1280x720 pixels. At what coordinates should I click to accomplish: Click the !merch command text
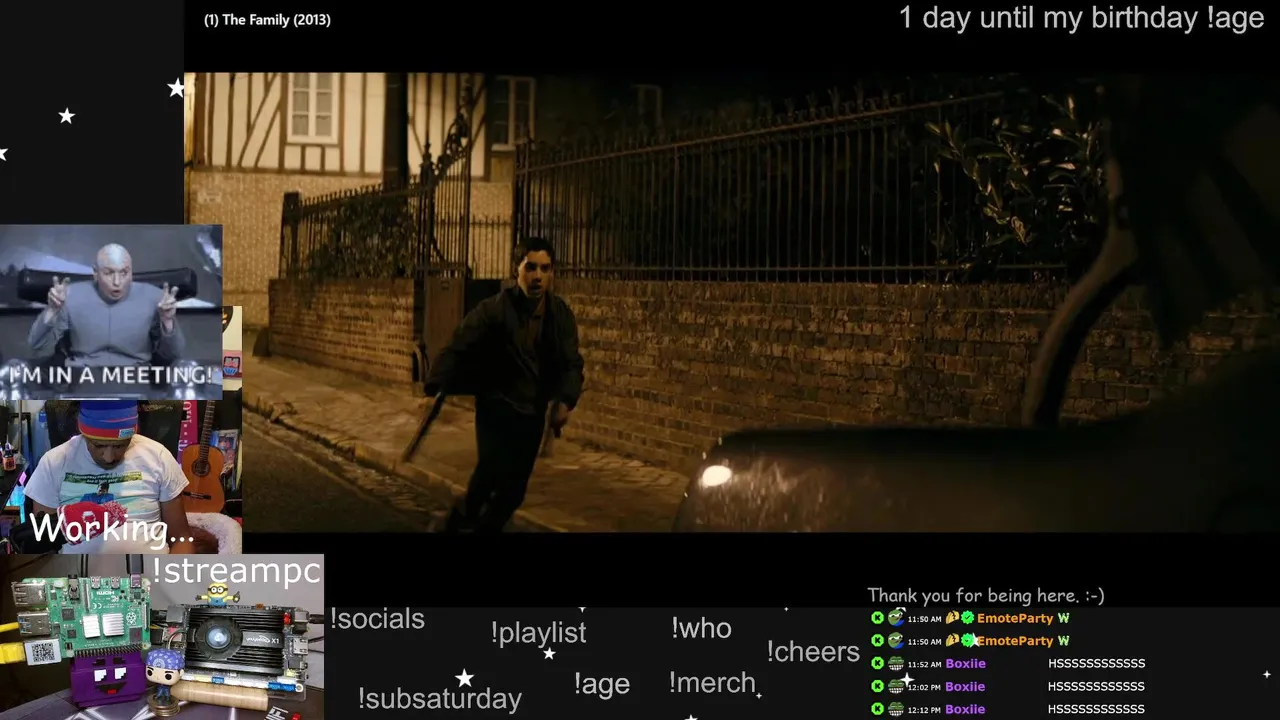pos(712,682)
